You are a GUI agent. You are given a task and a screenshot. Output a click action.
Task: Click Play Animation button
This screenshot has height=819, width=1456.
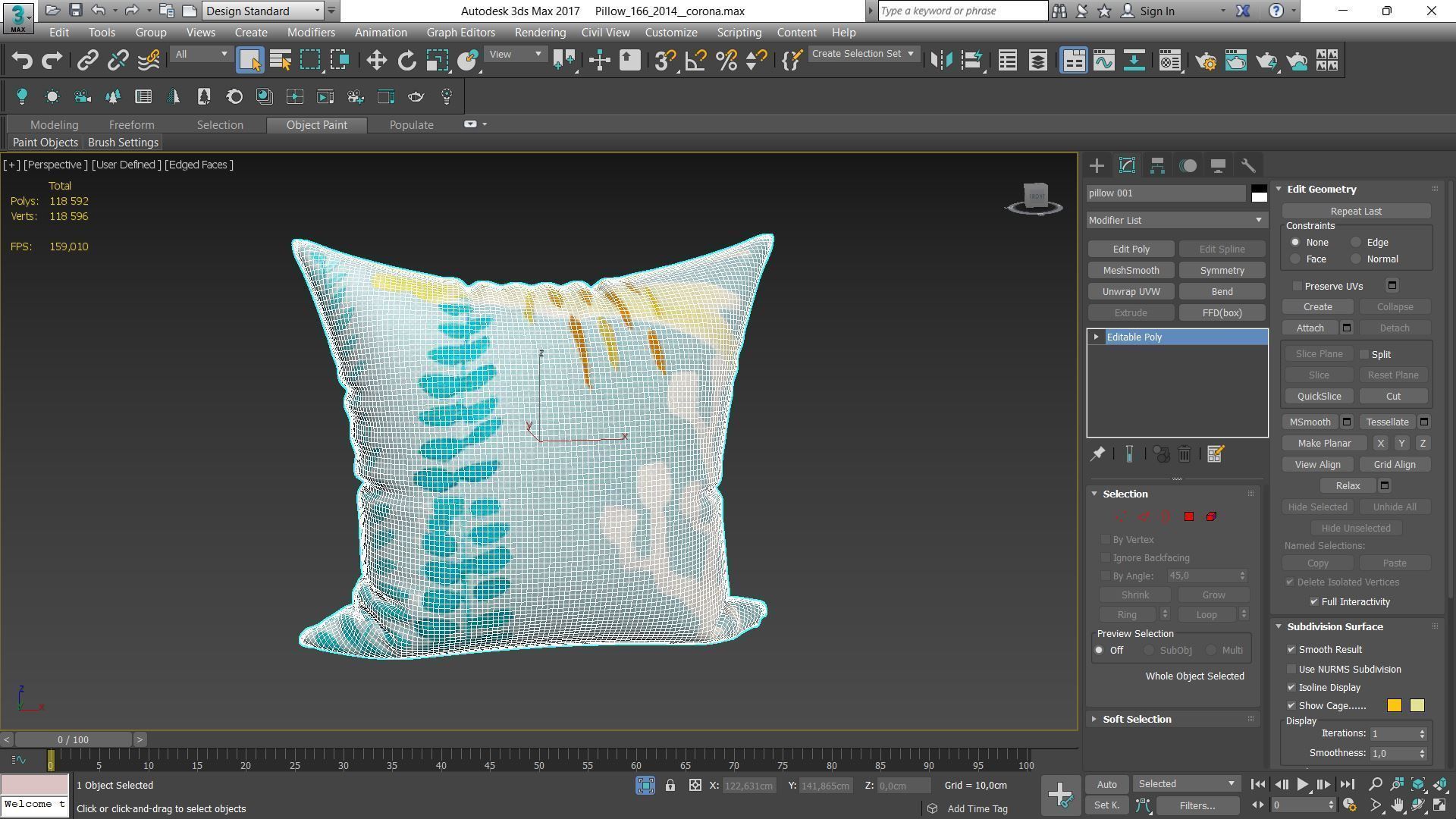point(1302,785)
